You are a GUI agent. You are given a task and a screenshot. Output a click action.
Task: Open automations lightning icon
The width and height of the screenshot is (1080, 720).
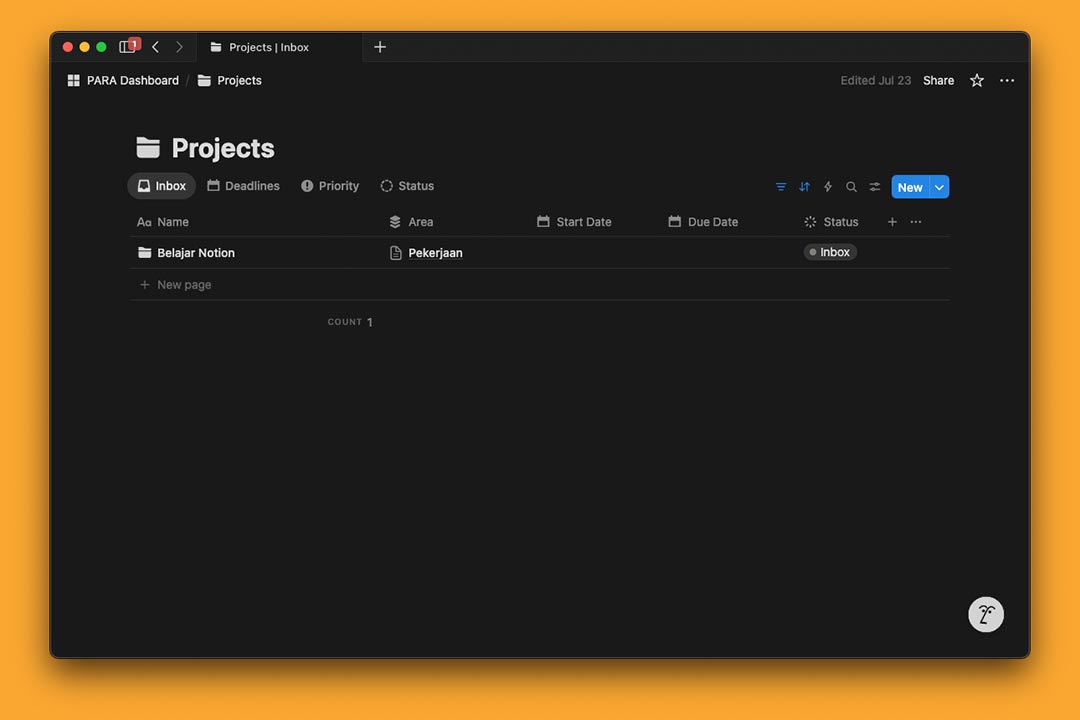(x=827, y=187)
